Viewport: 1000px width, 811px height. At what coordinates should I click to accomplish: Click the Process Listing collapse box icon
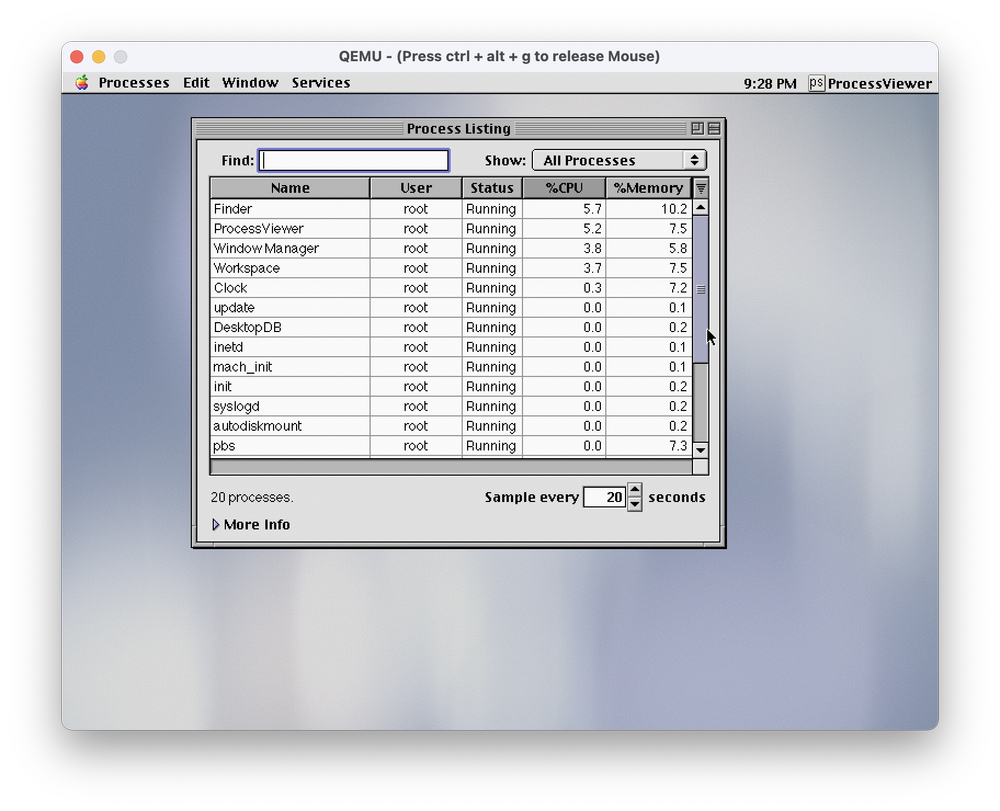[714, 128]
